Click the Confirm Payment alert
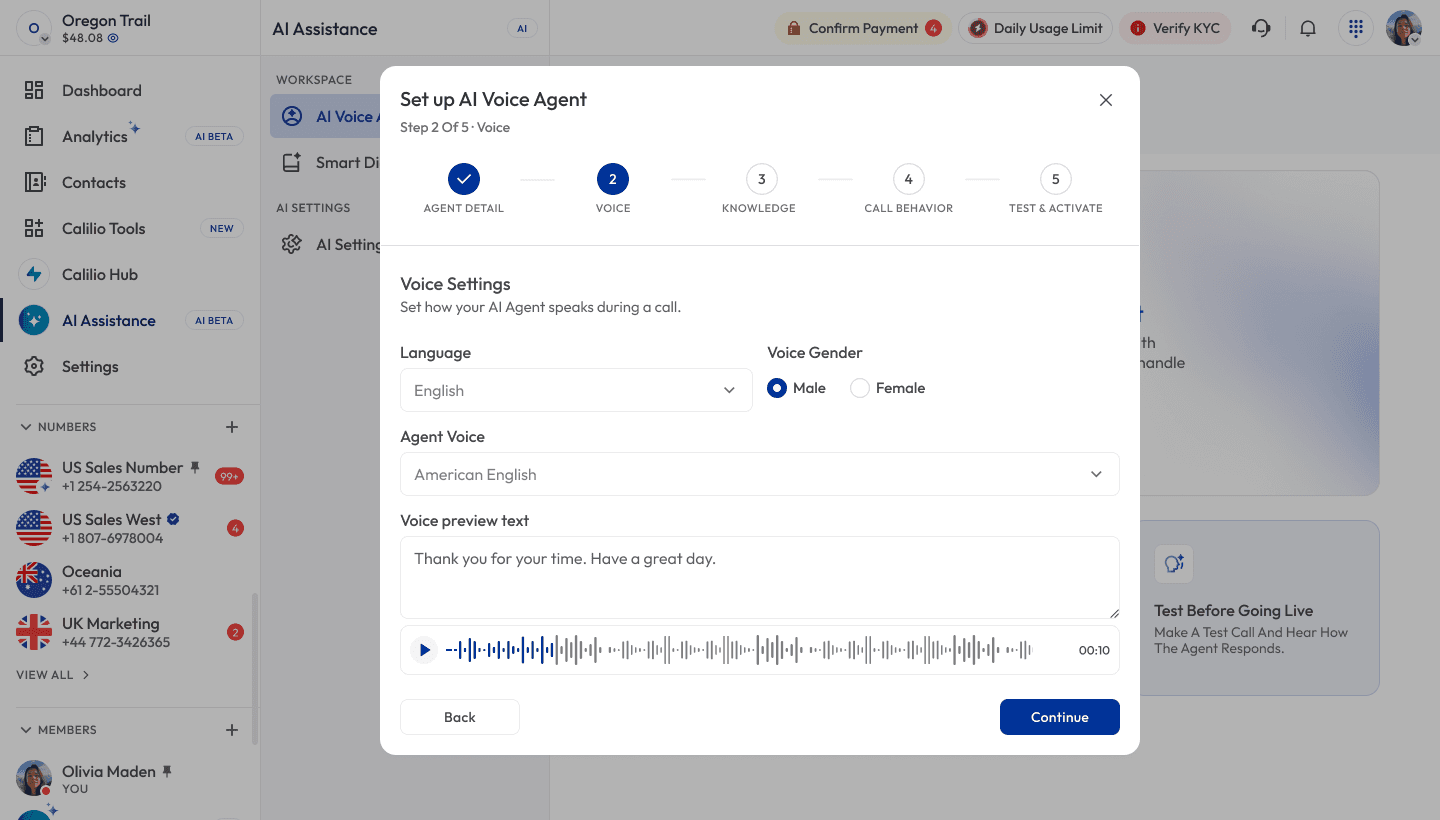 pyautogui.click(x=863, y=28)
